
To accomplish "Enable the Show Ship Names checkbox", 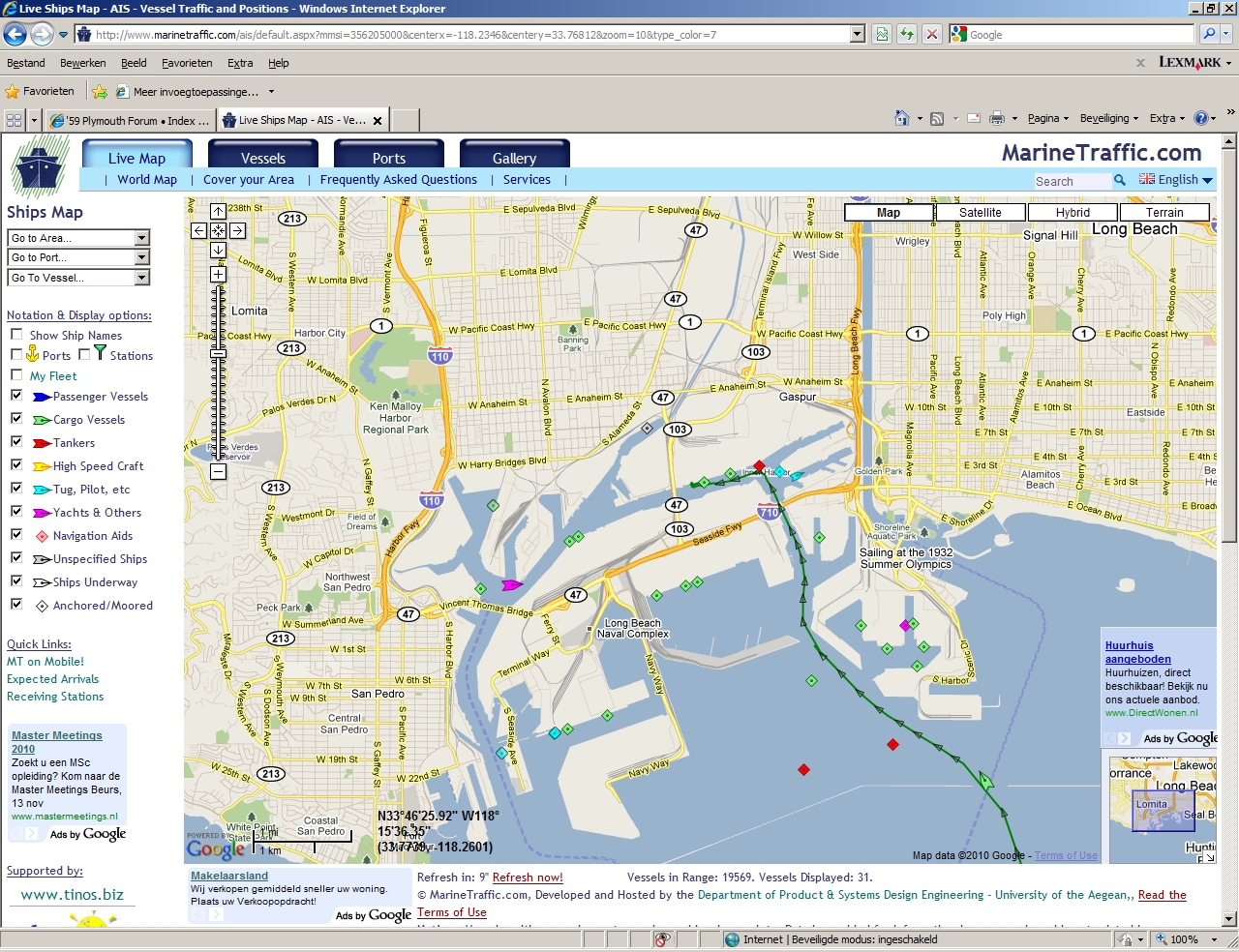I will [x=16, y=334].
